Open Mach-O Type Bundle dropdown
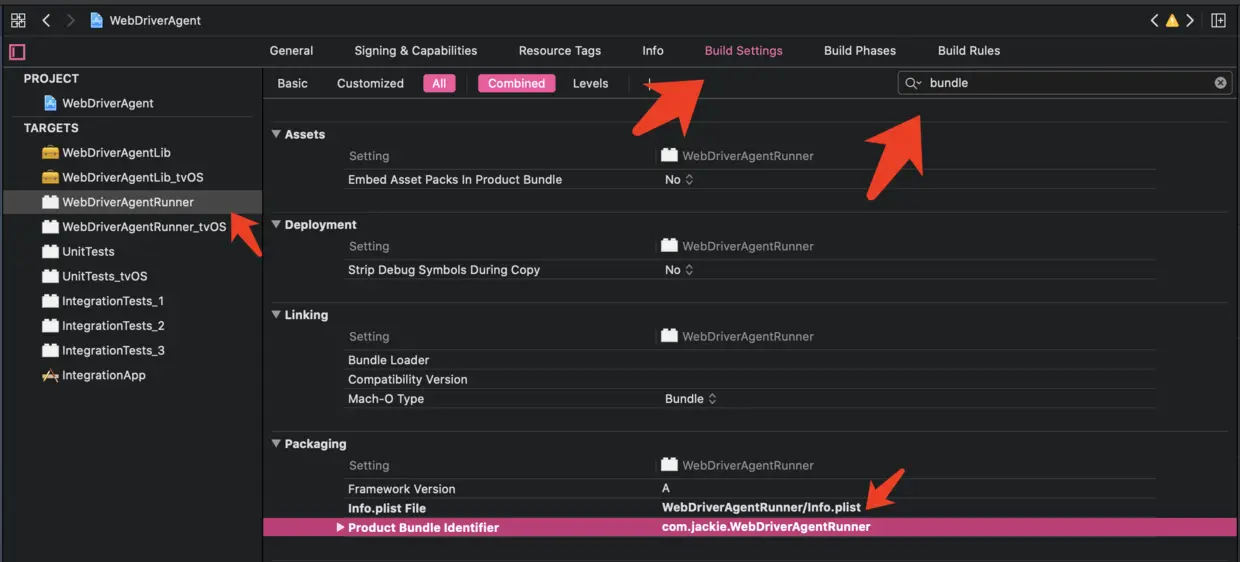 (691, 399)
